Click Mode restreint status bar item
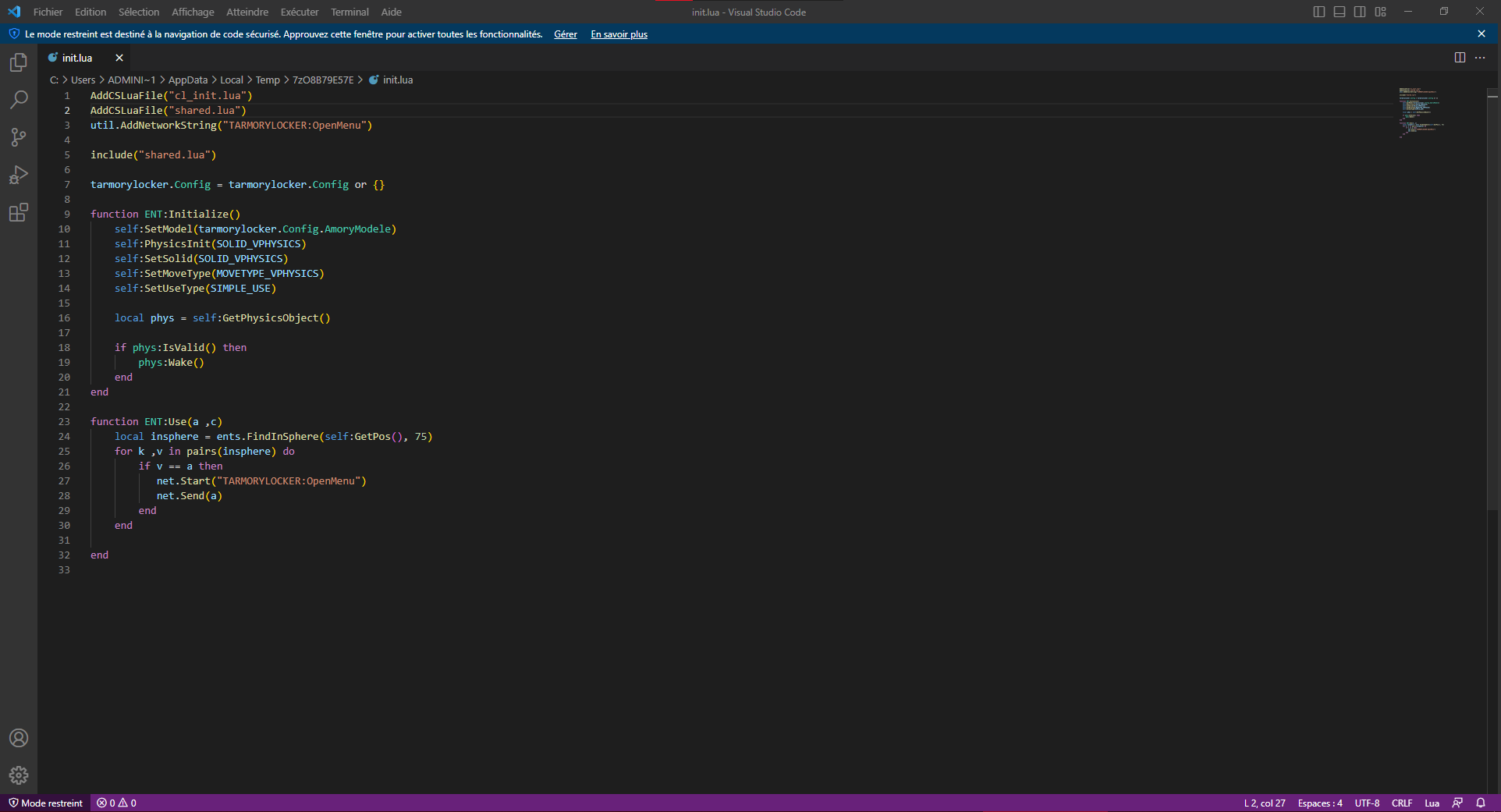Viewport: 1501px width, 812px height. pos(46,803)
